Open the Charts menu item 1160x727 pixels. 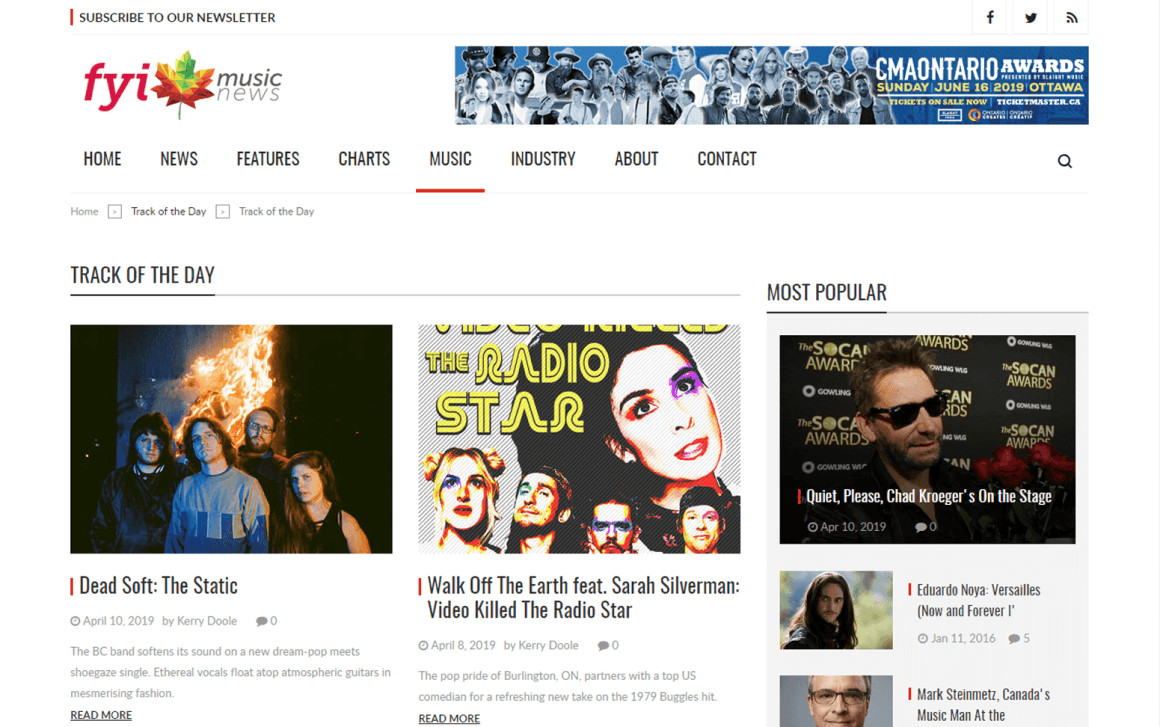point(364,159)
